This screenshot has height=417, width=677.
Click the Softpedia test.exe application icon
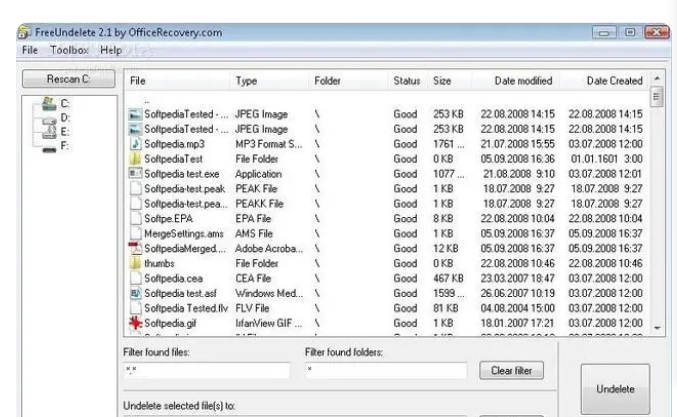(x=135, y=174)
